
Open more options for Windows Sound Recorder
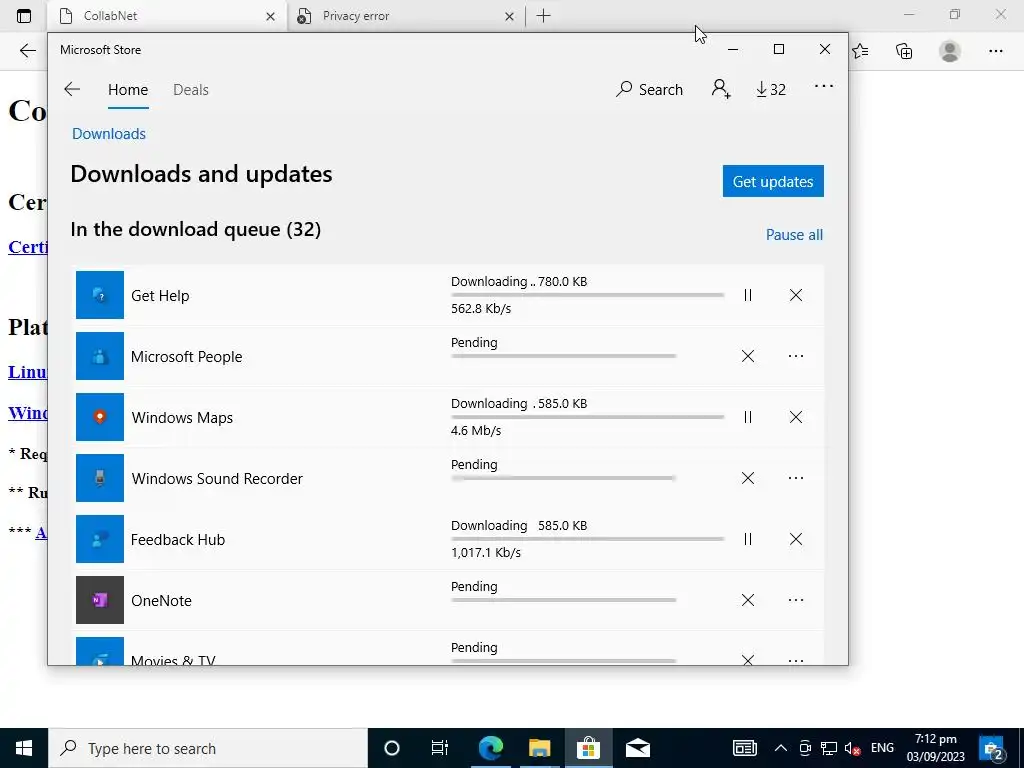[795, 478]
